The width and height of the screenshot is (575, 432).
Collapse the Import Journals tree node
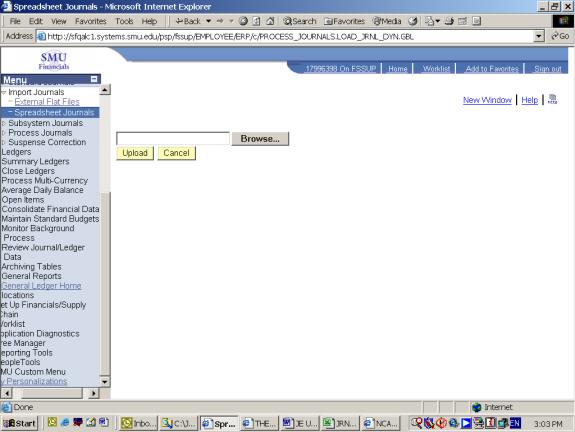tap(4, 92)
